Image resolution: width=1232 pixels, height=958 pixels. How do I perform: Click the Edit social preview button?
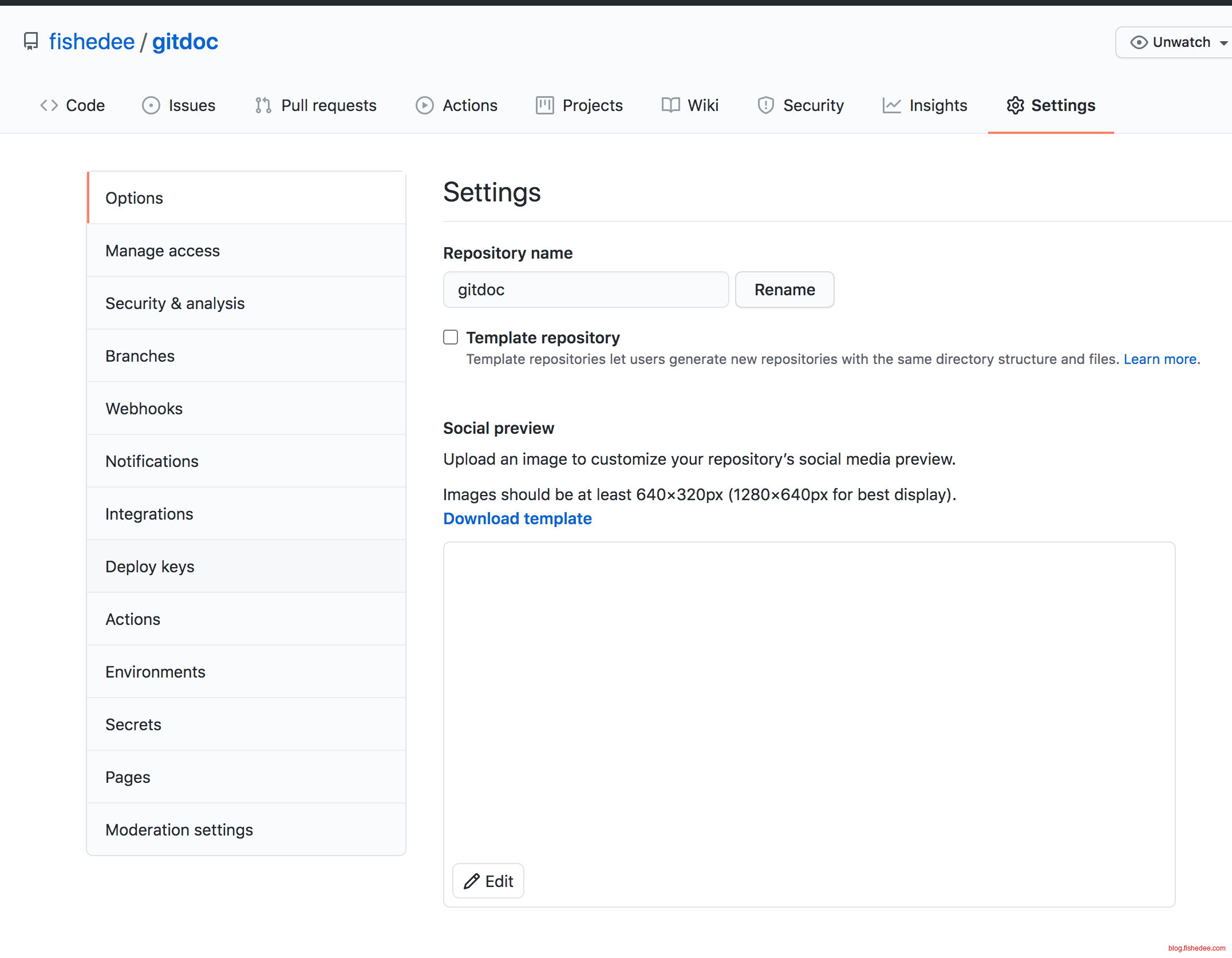click(488, 881)
